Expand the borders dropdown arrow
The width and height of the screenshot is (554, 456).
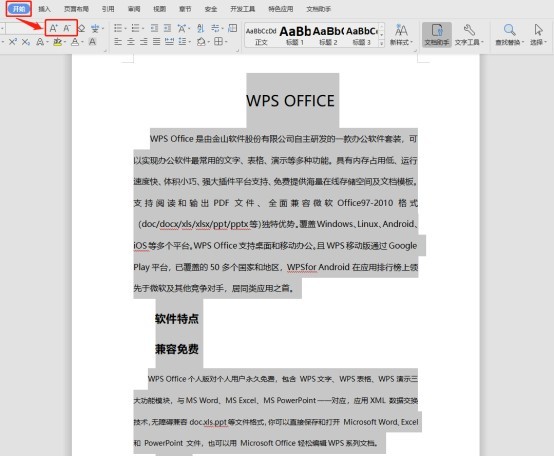click(226, 42)
